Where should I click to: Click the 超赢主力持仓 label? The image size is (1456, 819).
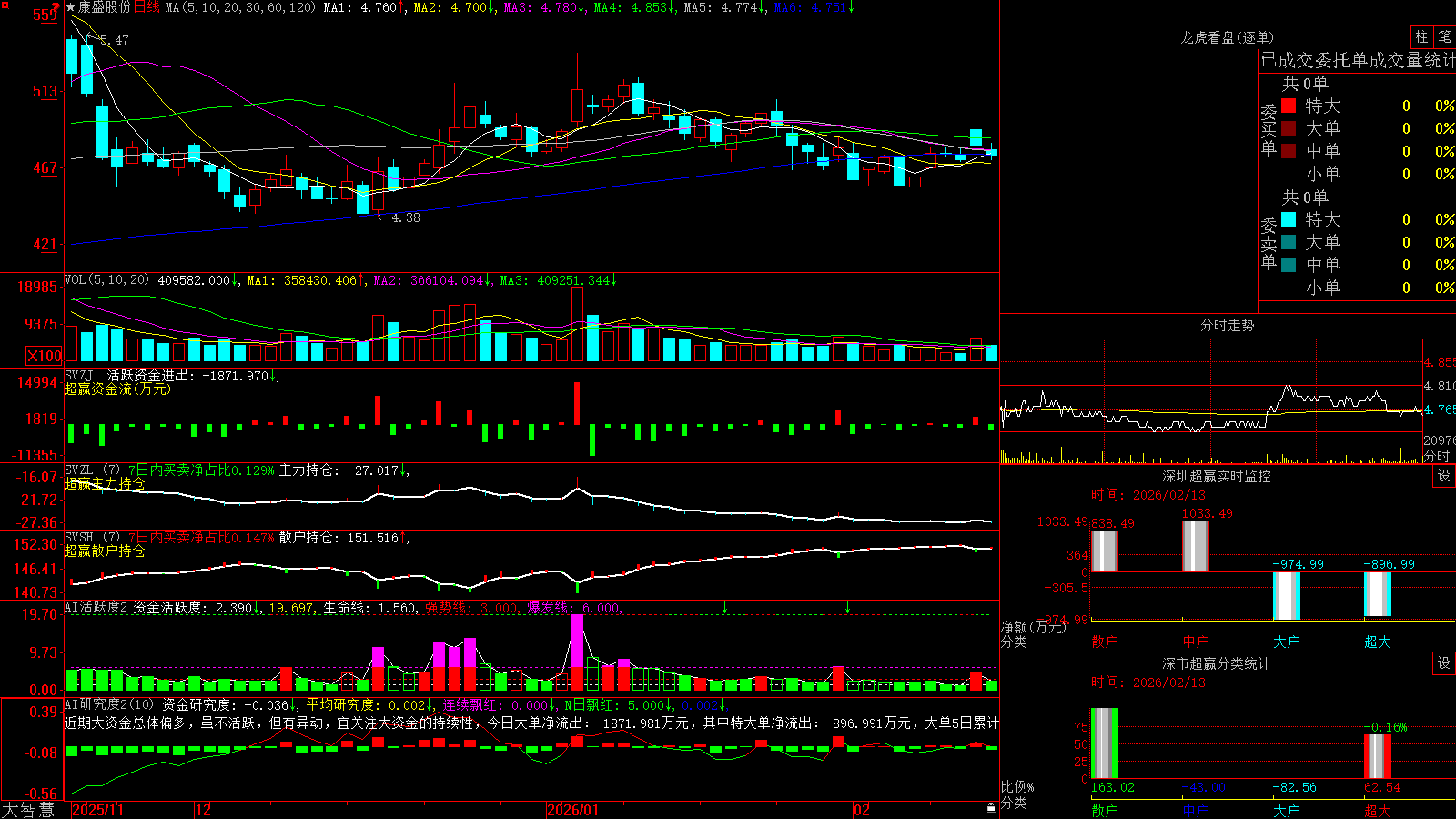pyautogui.click(x=105, y=484)
